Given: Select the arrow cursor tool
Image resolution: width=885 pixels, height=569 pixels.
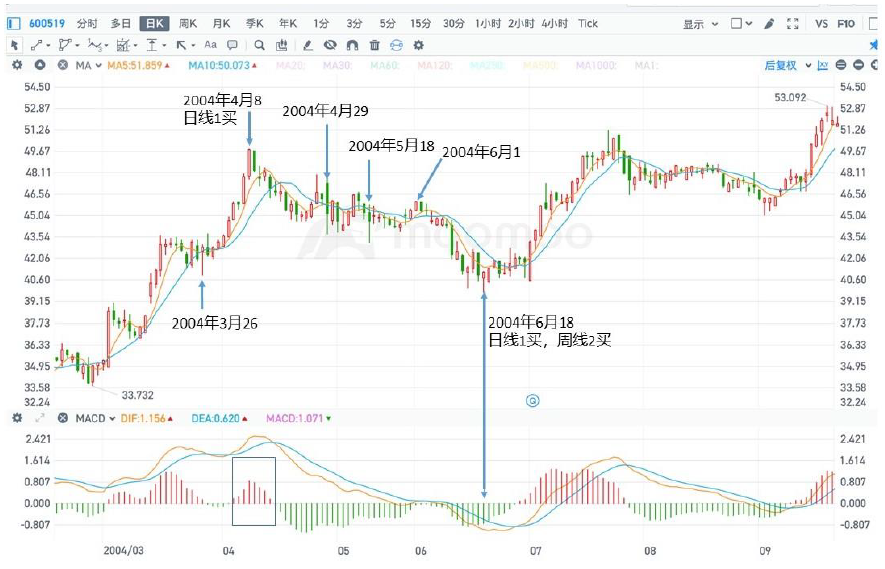Looking at the screenshot, I should tap(15, 45).
